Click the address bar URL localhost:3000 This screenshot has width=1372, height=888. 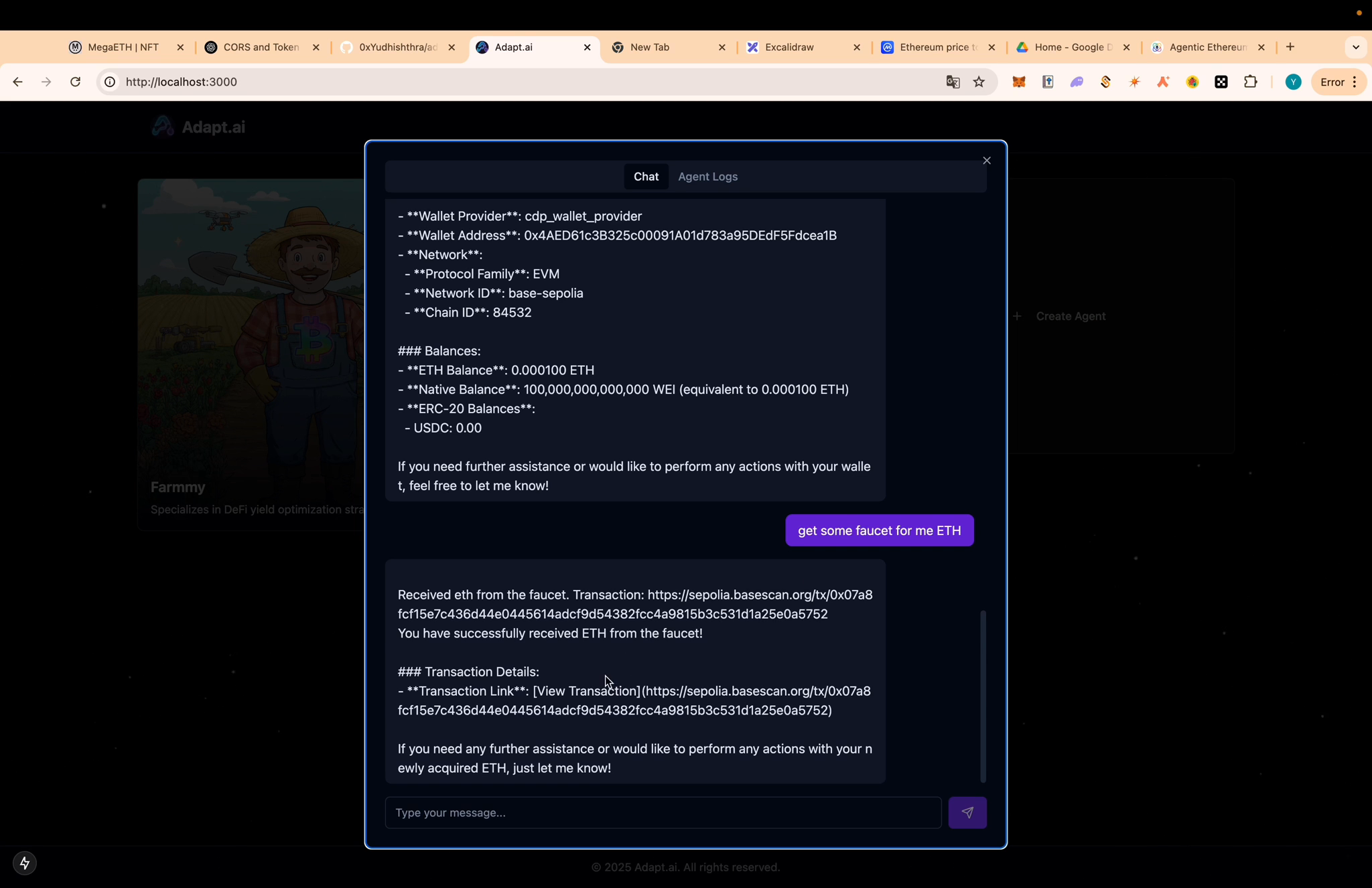[182, 82]
